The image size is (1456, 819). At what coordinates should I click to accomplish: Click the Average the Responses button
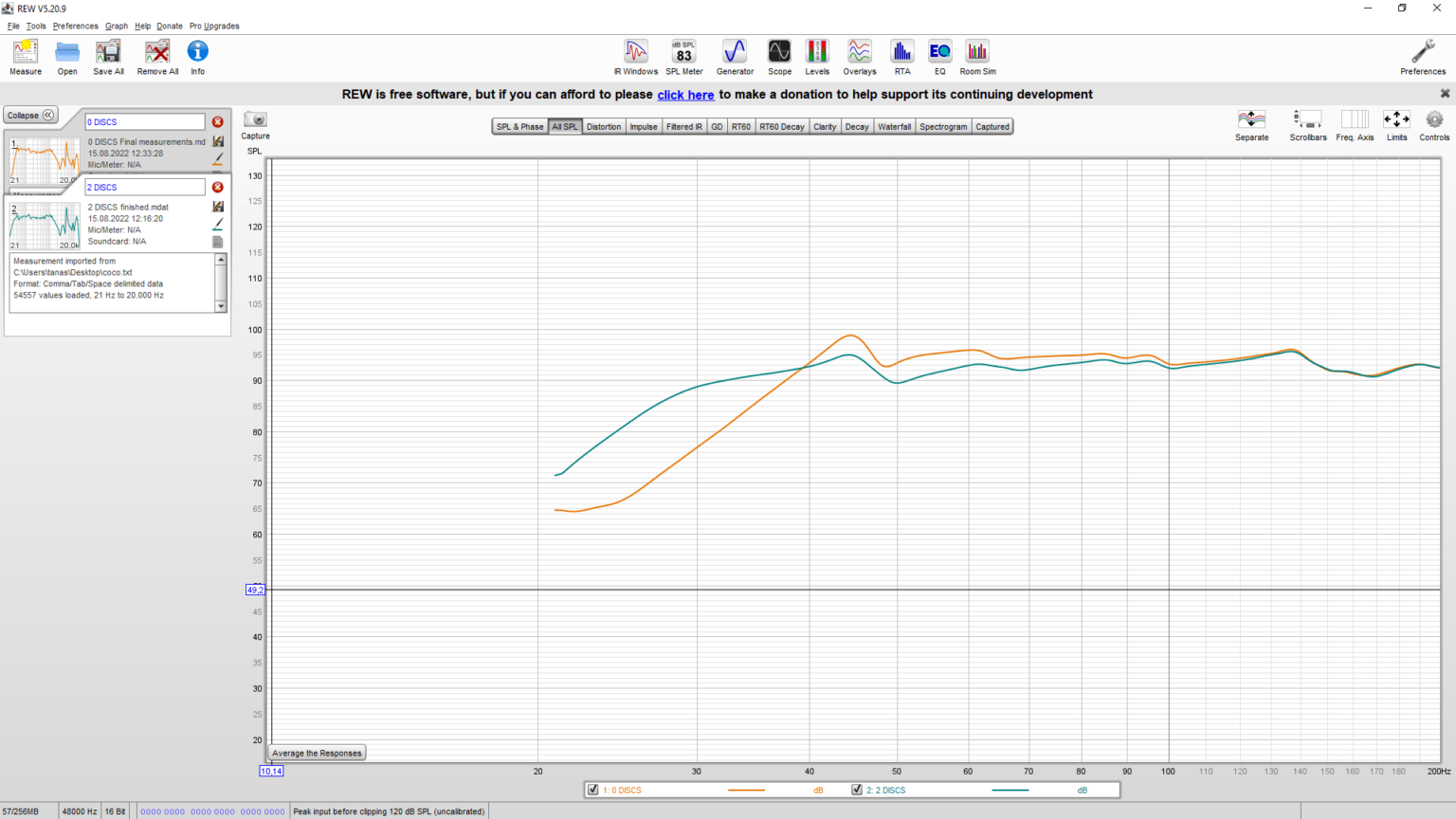(x=317, y=754)
